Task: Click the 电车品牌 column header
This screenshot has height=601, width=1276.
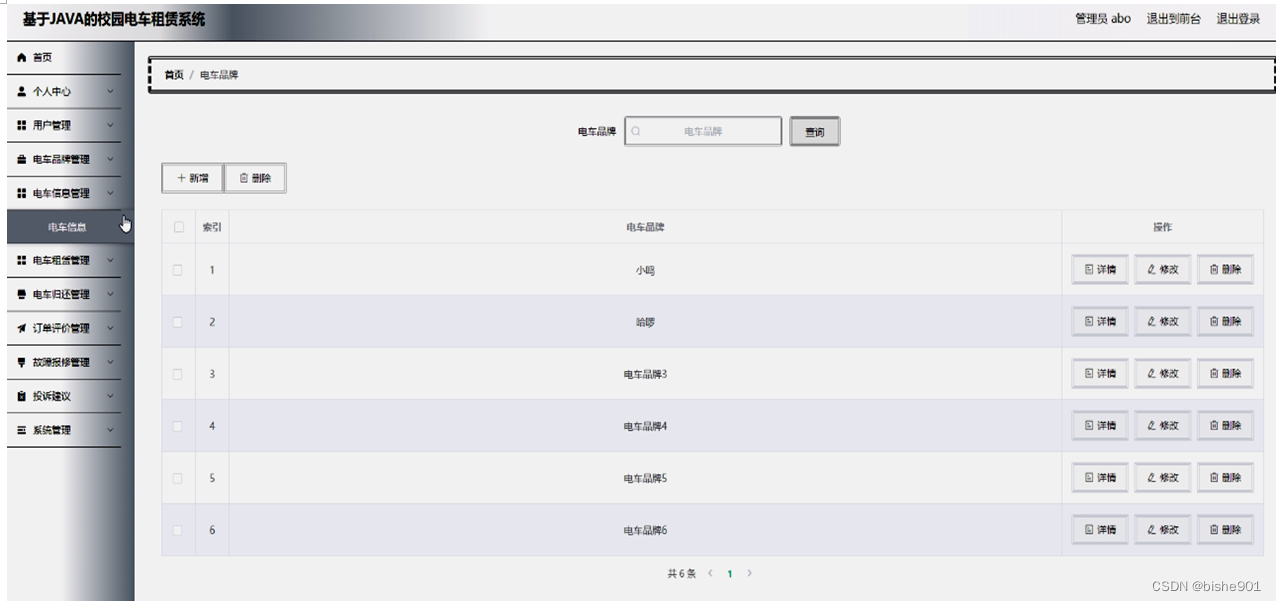Action: pyautogui.click(x=645, y=227)
